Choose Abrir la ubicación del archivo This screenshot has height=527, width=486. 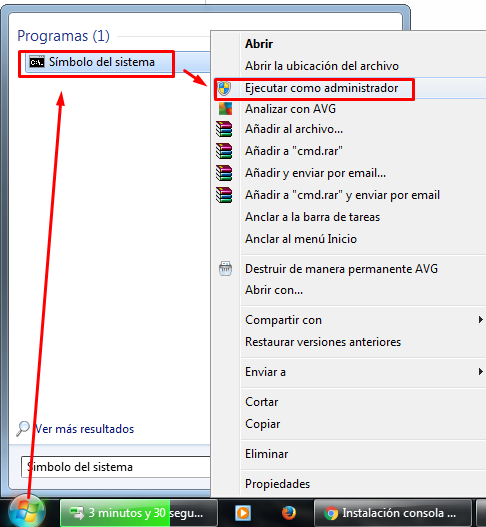[x=322, y=66]
